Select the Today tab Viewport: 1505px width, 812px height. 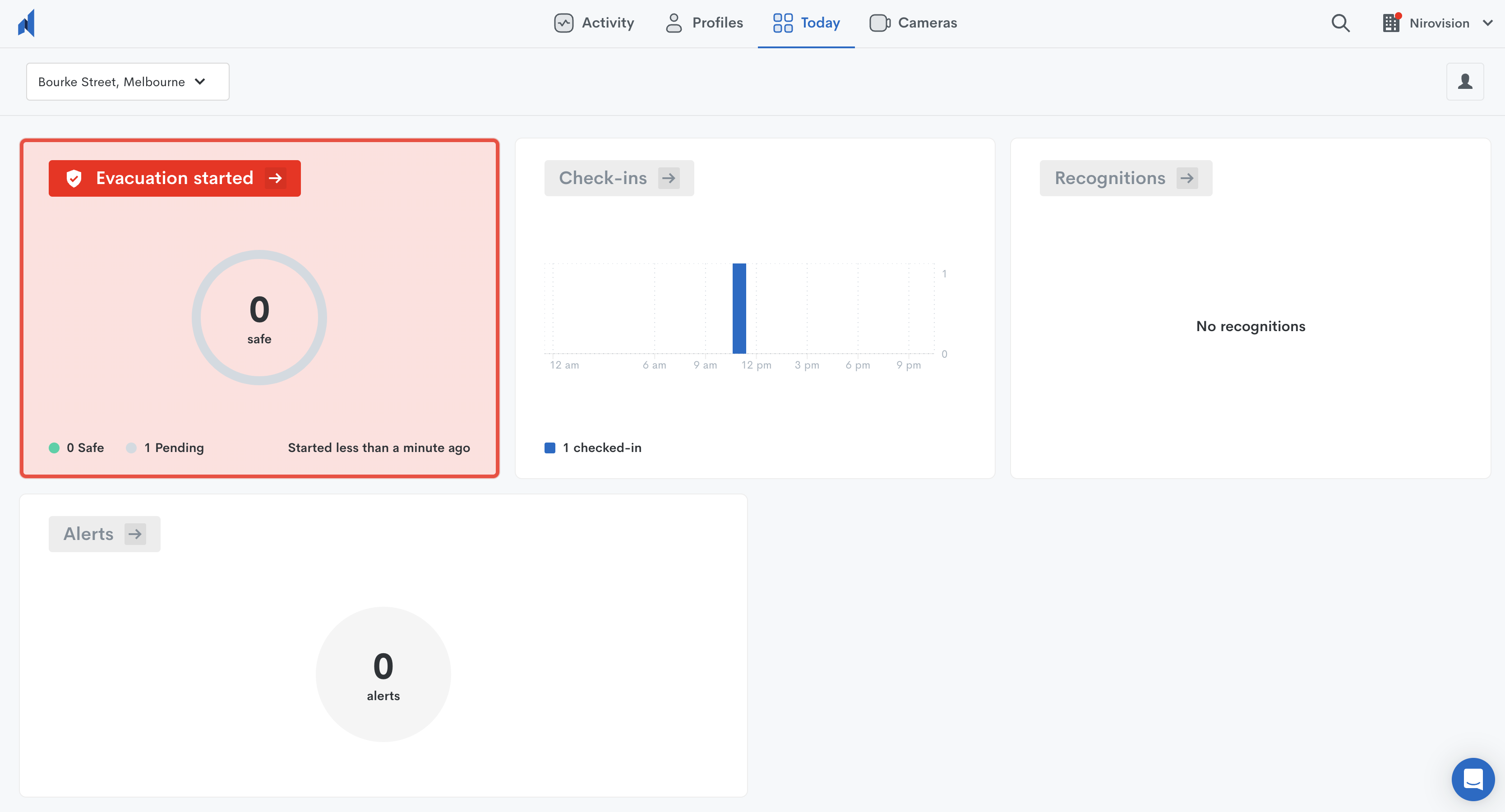(x=806, y=23)
